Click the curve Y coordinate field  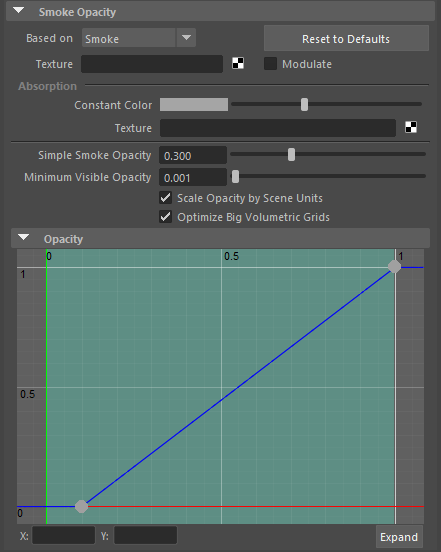(x=145, y=535)
